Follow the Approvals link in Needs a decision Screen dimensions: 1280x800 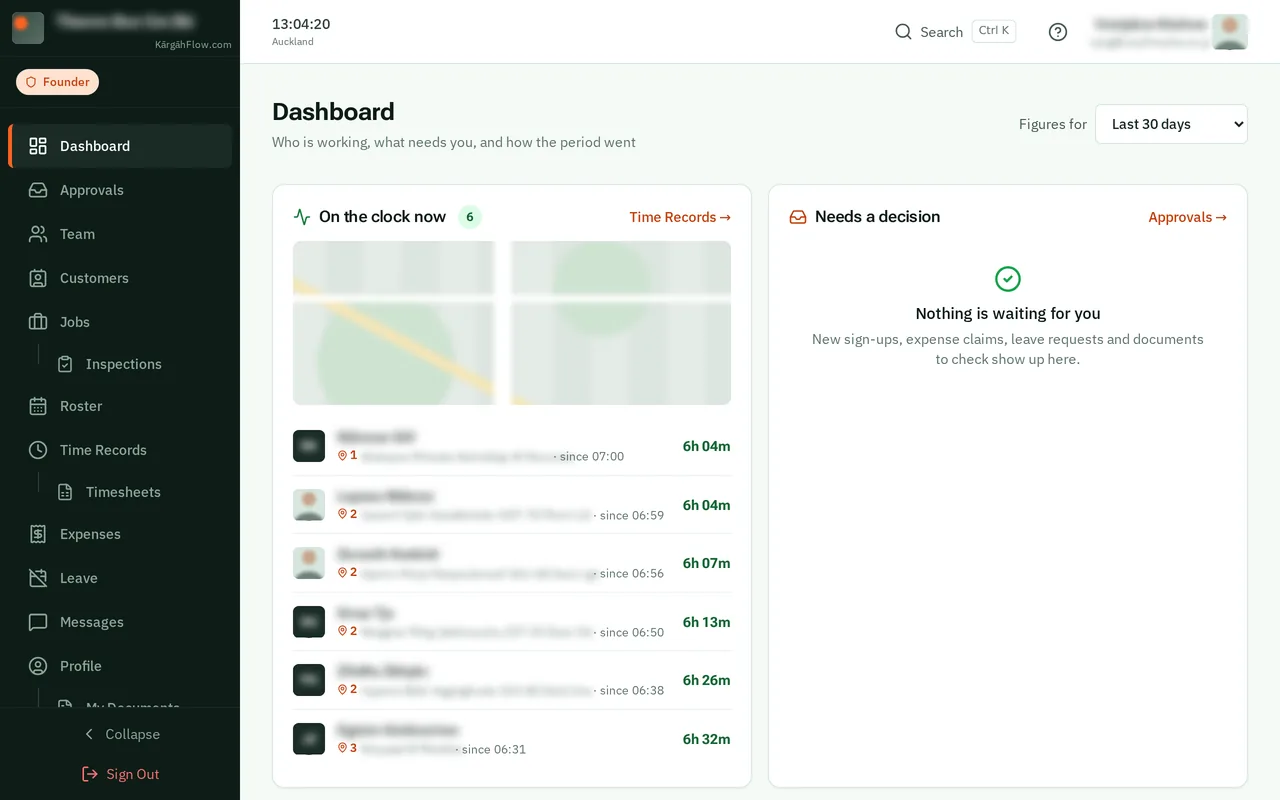point(1187,217)
